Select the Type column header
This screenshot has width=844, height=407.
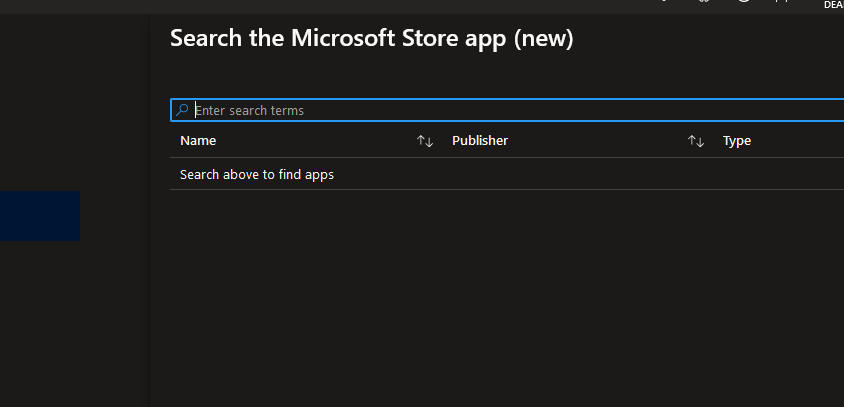(x=736, y=141)
